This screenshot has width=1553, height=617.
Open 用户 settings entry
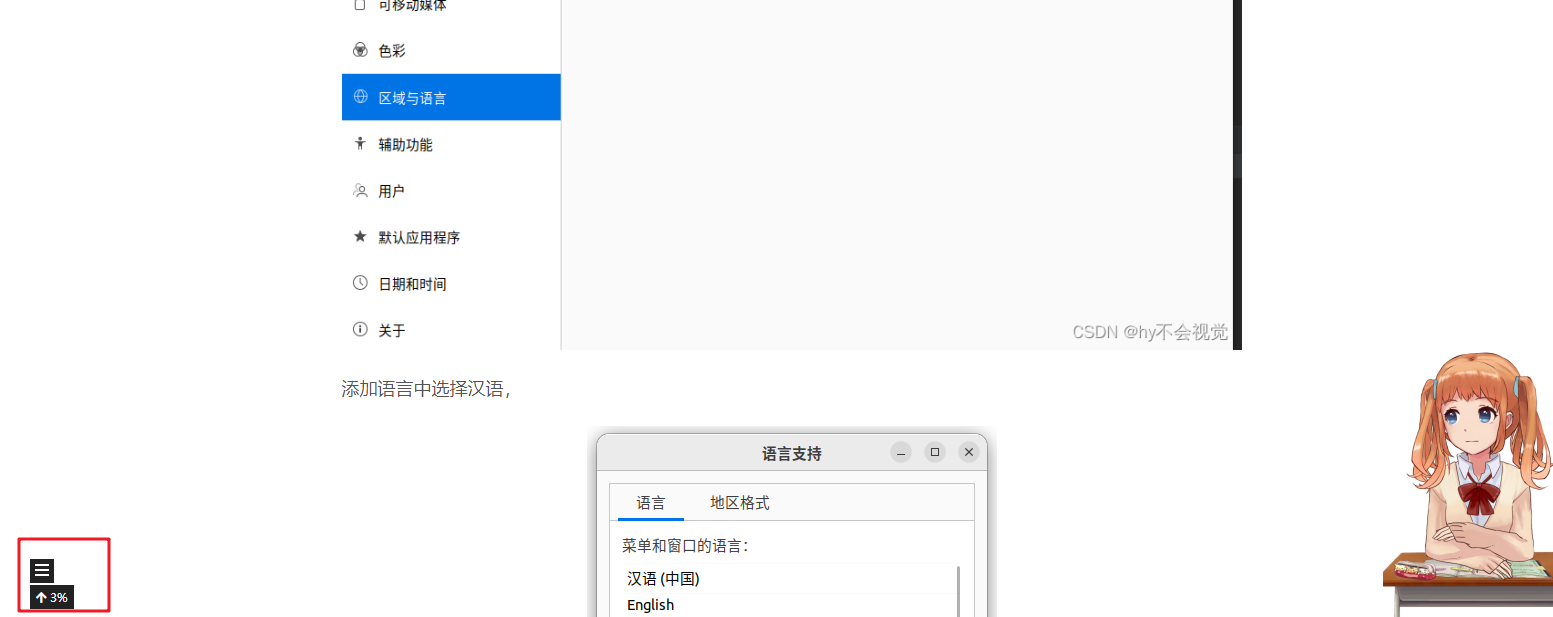(451, 191)
